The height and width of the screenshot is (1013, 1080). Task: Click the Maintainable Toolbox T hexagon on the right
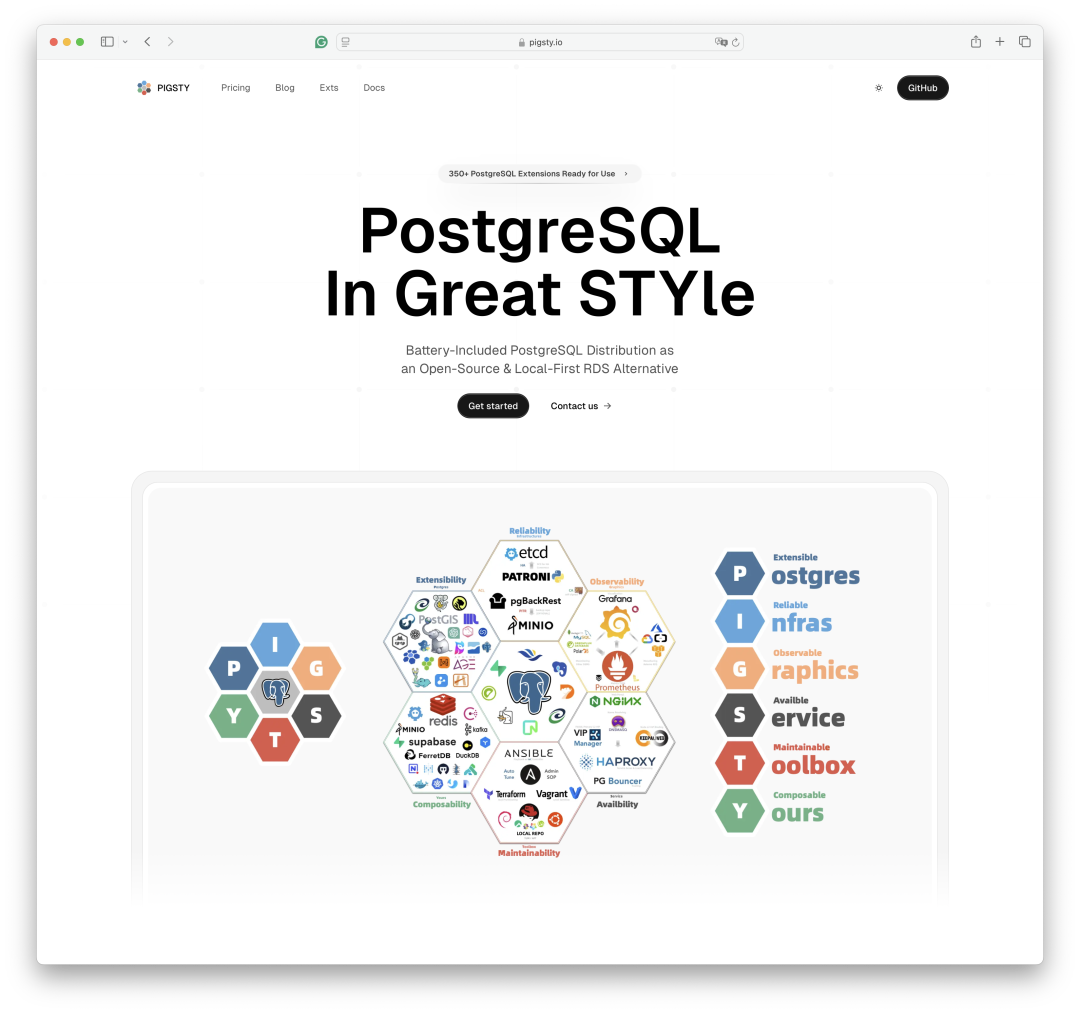click(x=740, y=763)
